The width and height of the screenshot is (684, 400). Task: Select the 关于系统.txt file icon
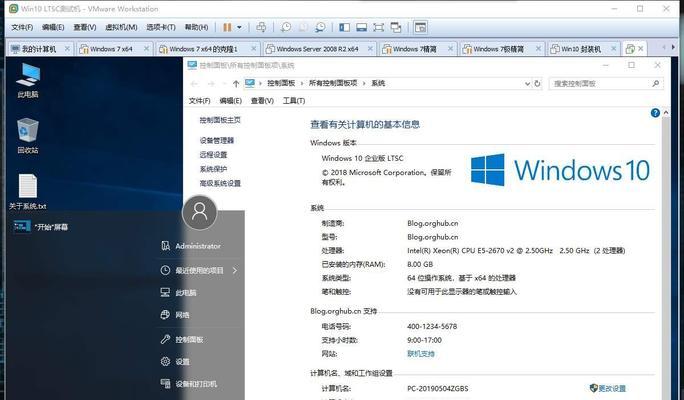coord(27,192)
